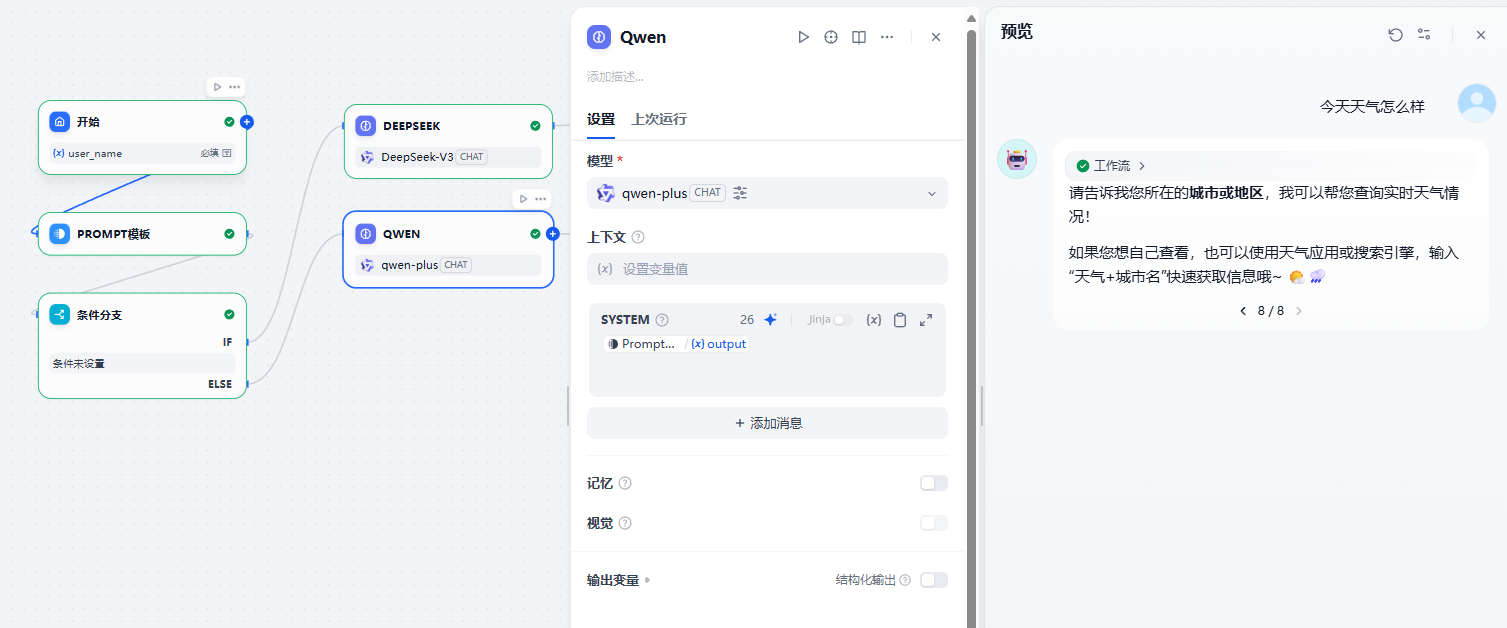This screenshot has height=628, width=1507.
Task: Insert variable with {x} icon in SYSTEM box
Action: (873, 320)
